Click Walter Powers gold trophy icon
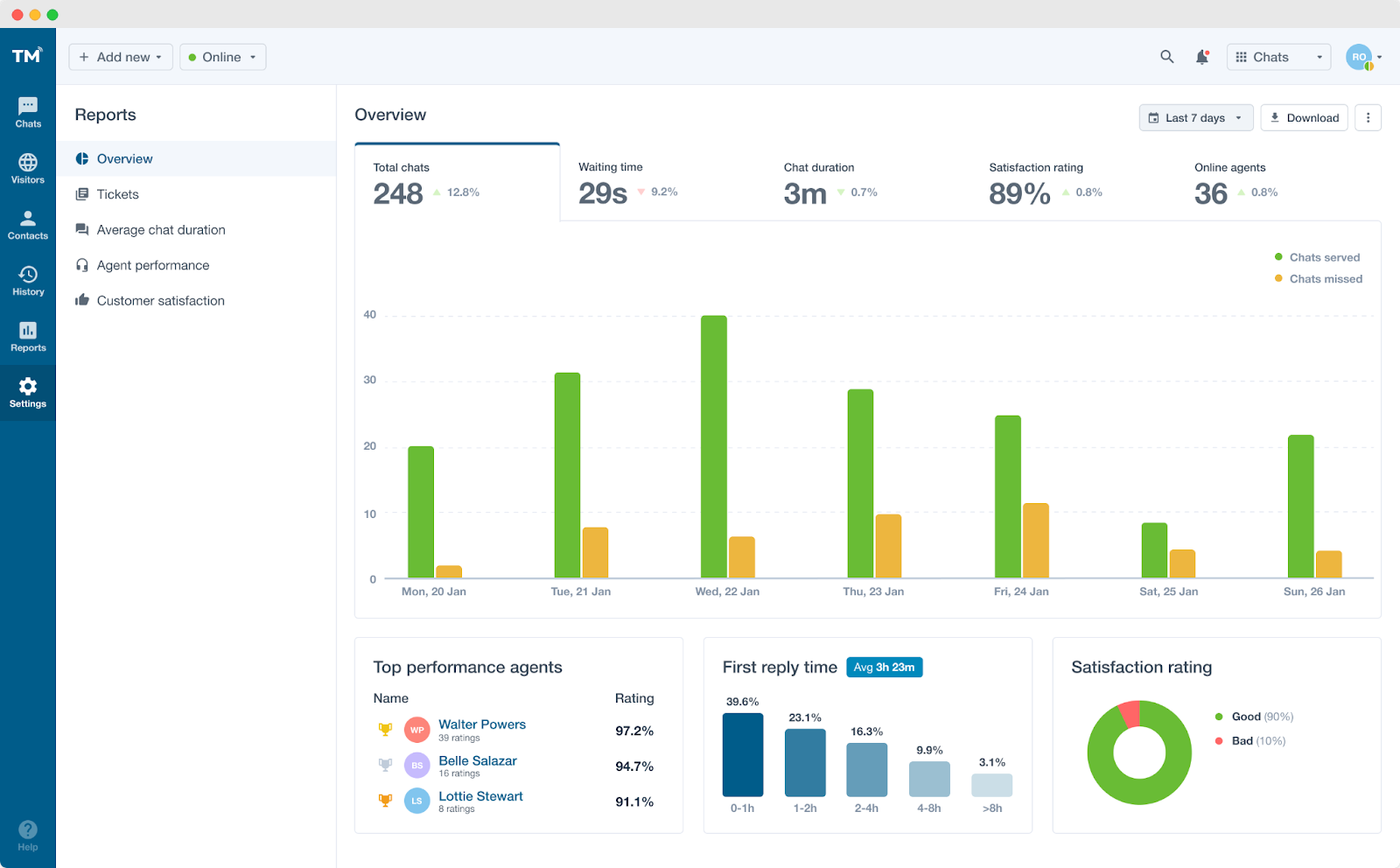The image size is (1400, 868). click(385, 729)
